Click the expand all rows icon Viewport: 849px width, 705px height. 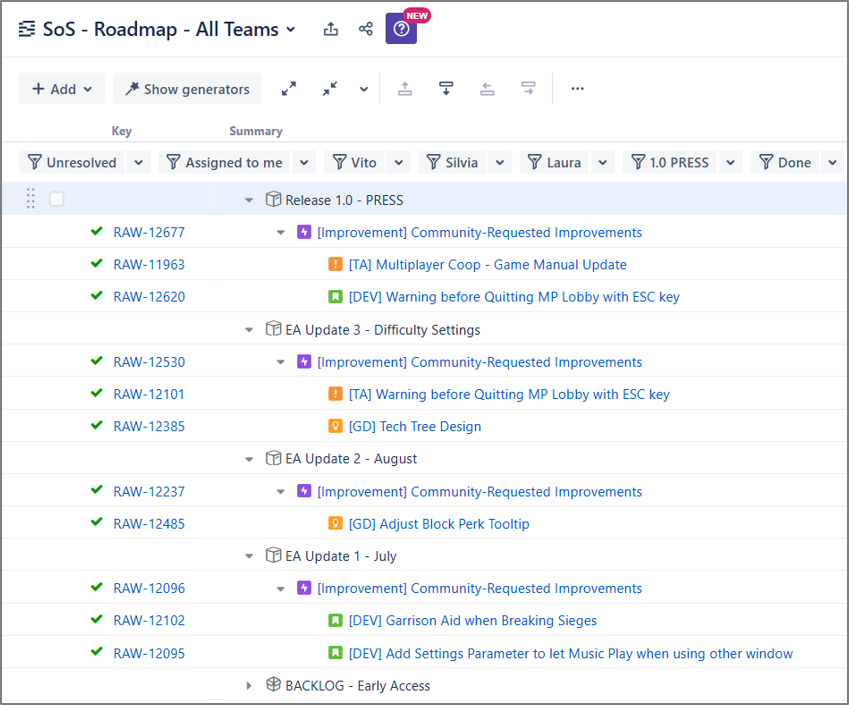click(289, 89)
